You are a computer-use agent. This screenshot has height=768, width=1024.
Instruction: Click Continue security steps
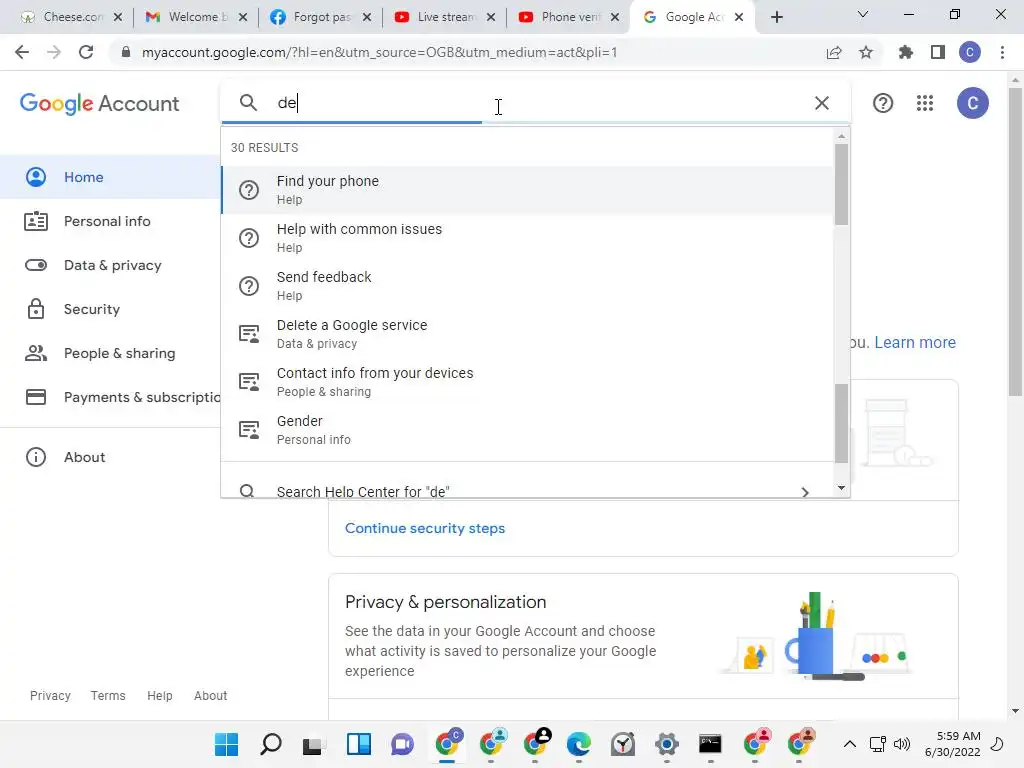(424, 528)
